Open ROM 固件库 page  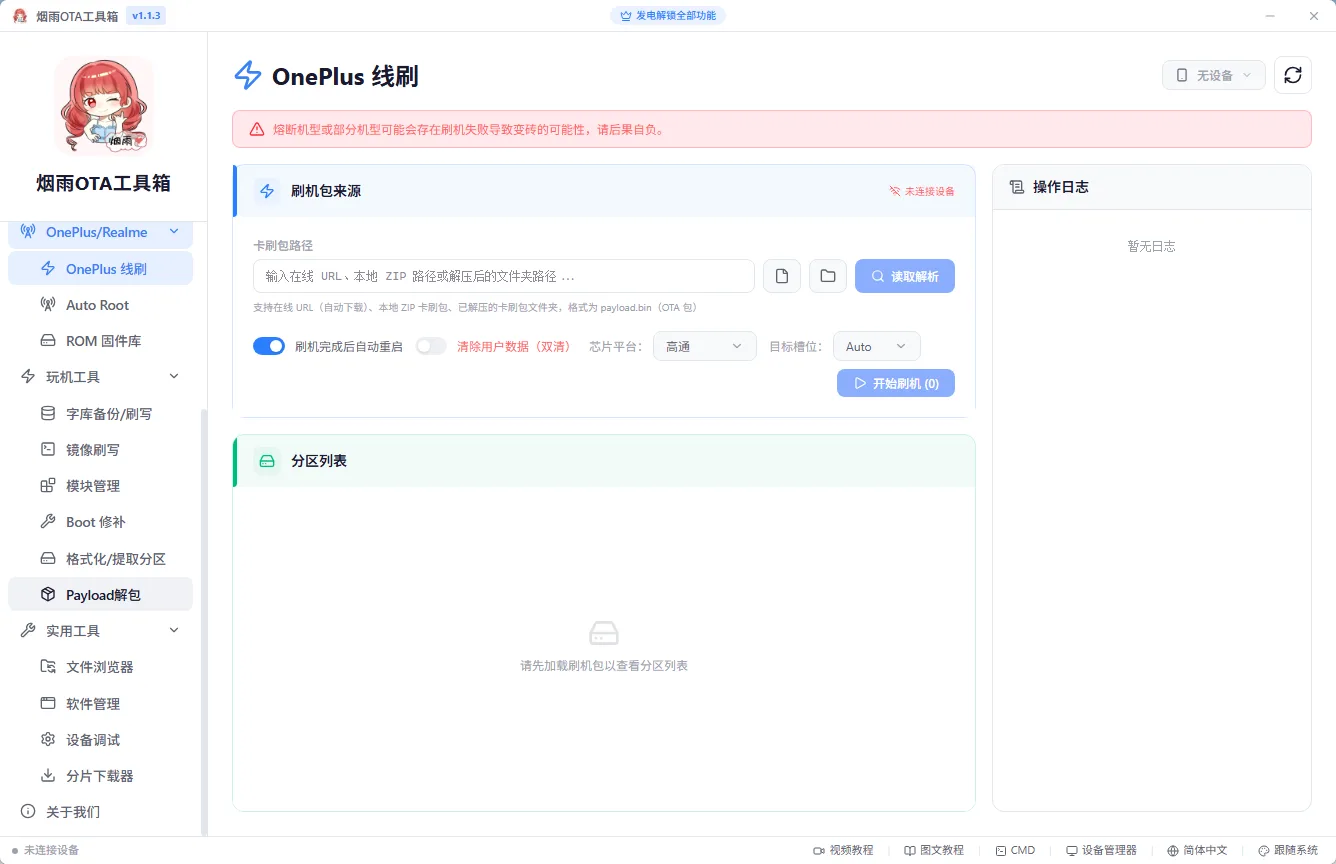[x=100, y=341]
